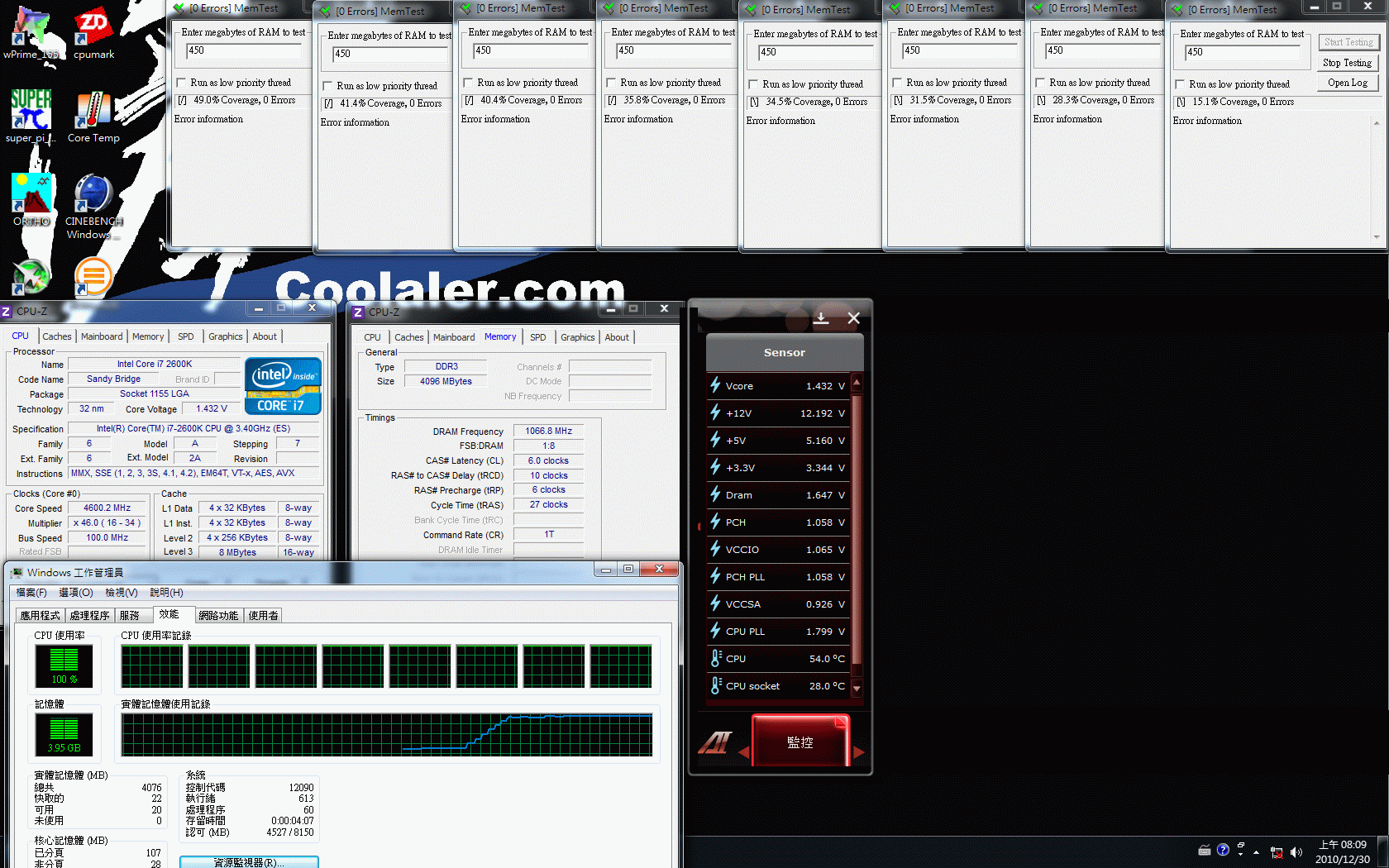Enable low priority thread in 35.8% coverage MemTest
The image size is (1389, 868).
(x=612, y=83)
